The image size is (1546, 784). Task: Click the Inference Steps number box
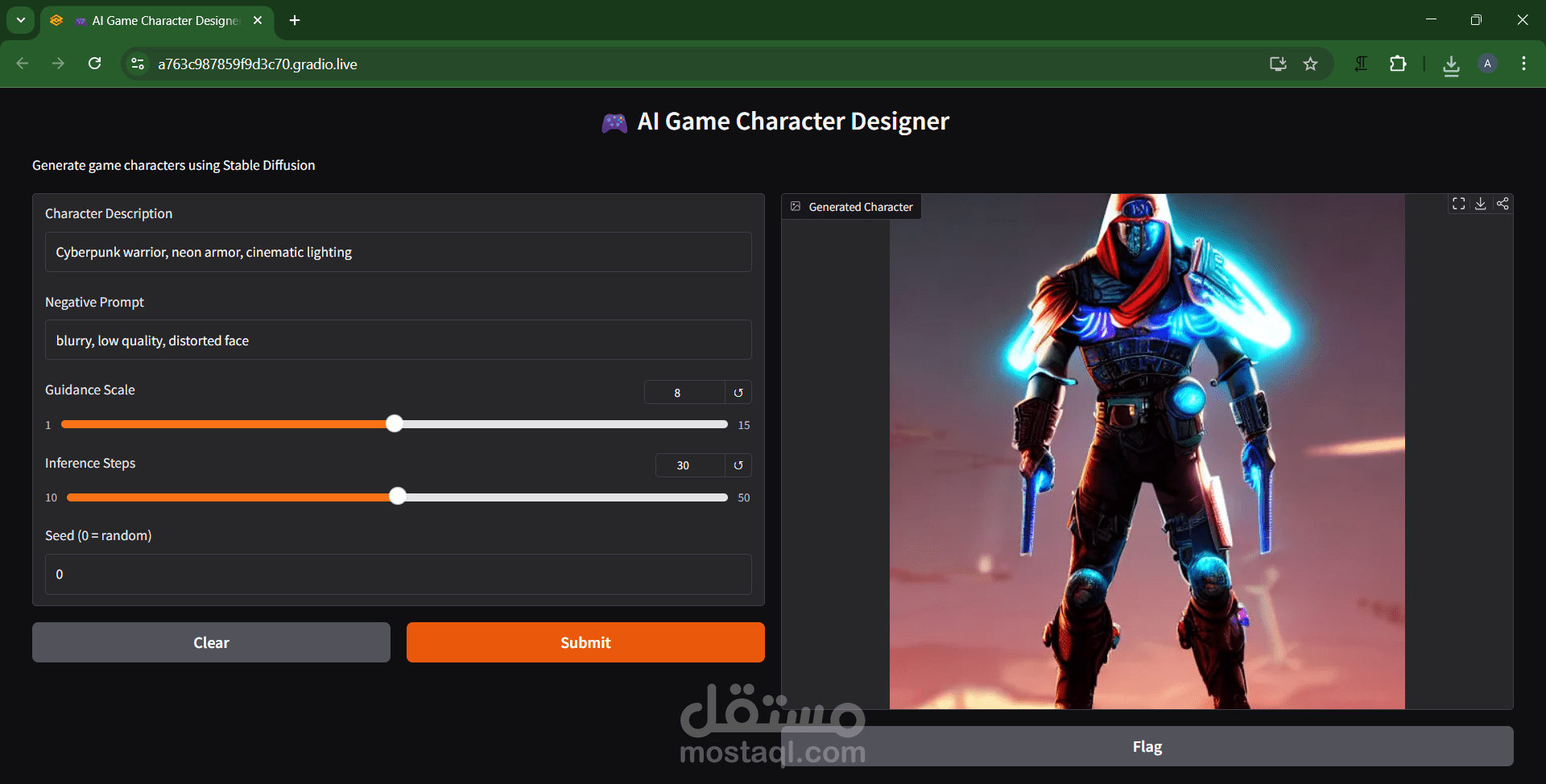(x=690, y=465)
